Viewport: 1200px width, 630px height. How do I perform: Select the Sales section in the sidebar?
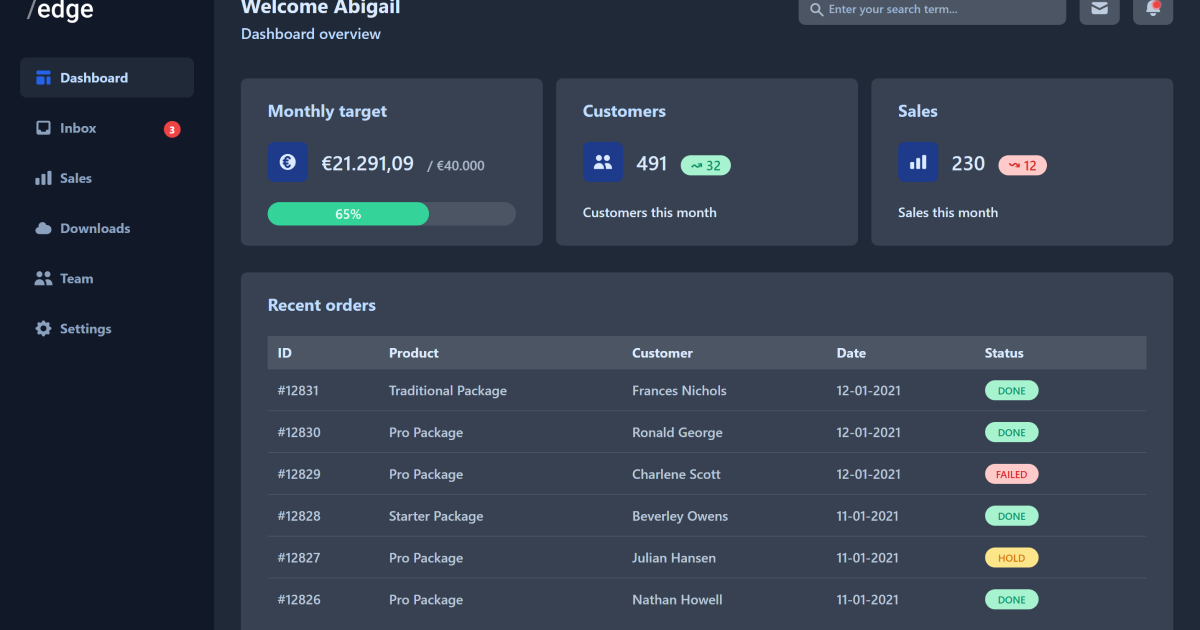pos(75,178)
